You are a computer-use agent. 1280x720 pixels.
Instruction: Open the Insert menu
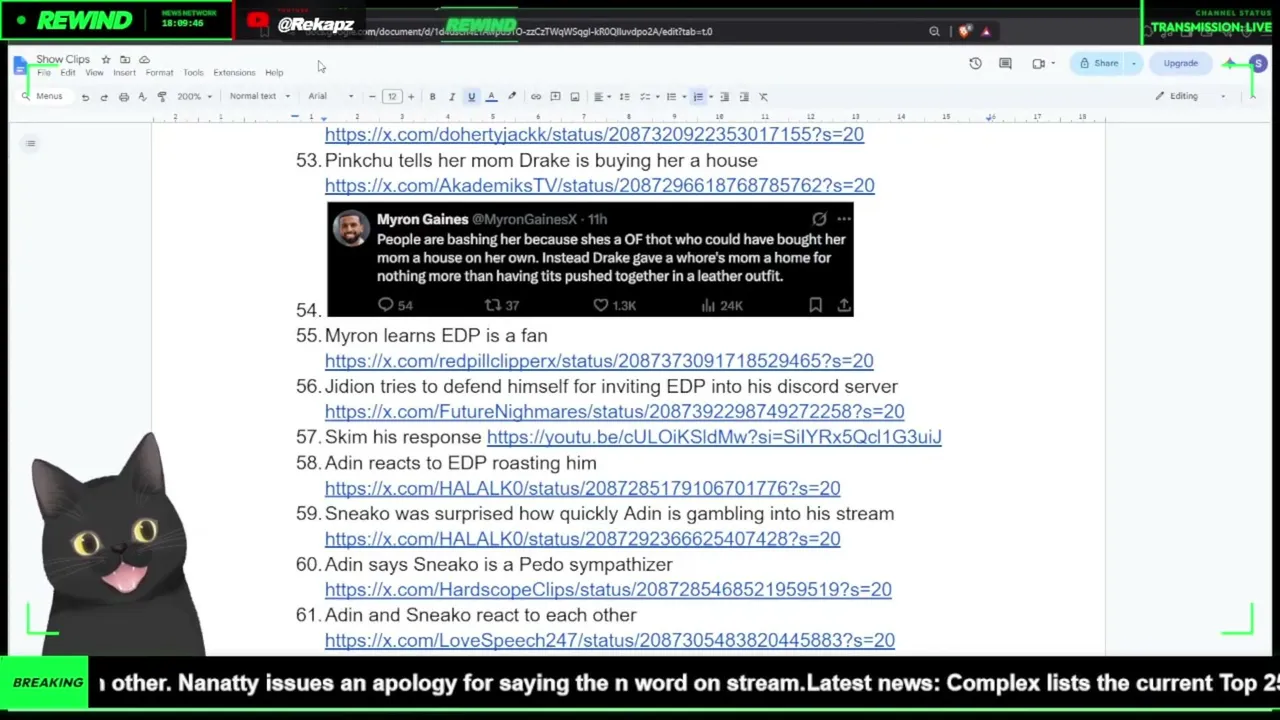click(124, 73)
